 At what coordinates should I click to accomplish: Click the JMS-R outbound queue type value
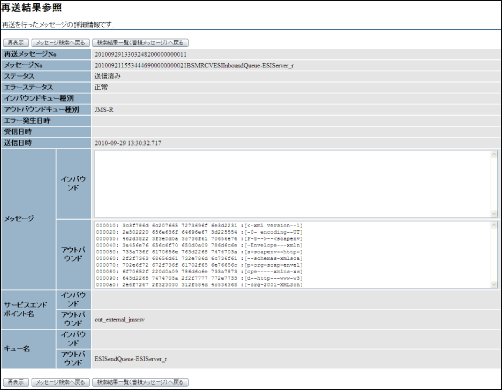(x=104, y=110)
